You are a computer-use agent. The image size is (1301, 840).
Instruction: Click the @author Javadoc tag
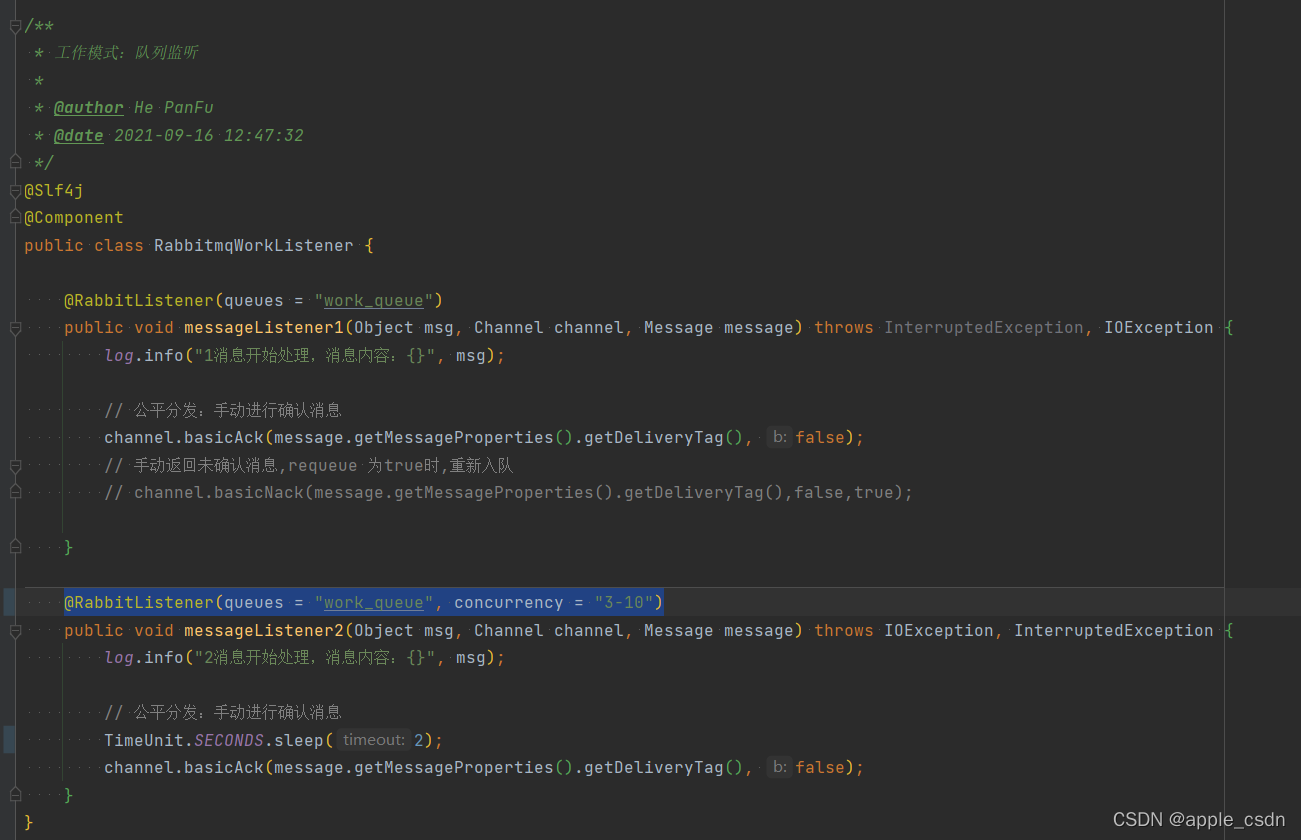pyautogui.click(x=89, y=108)
